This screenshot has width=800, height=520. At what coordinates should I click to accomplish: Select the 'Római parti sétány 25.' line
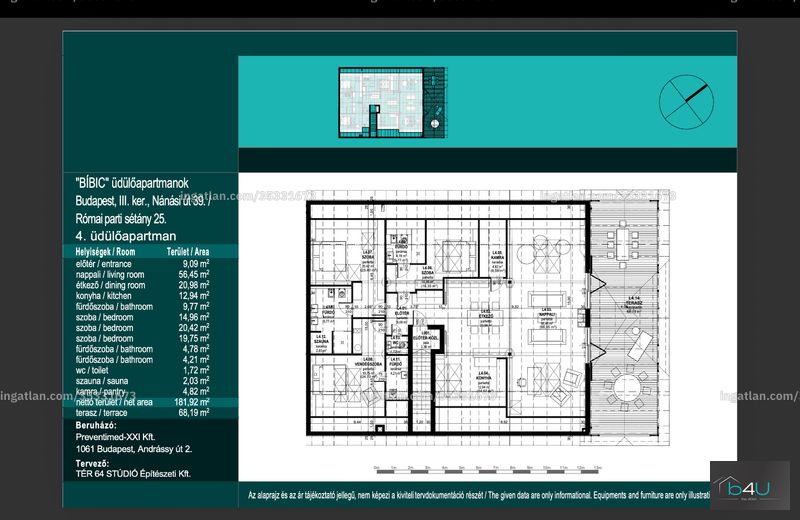[121, 219]
